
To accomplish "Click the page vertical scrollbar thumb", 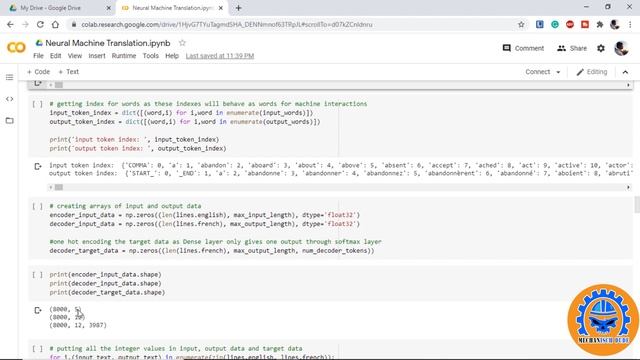I will tap(637, 204).
